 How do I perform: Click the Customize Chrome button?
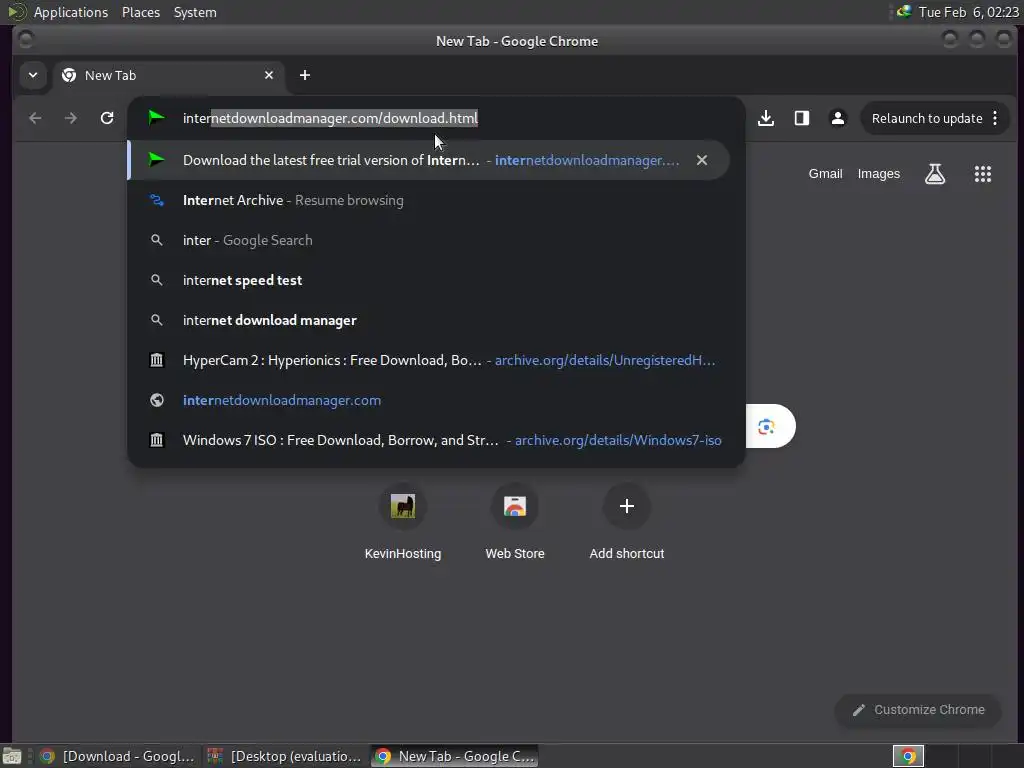(x=918, y=710)
